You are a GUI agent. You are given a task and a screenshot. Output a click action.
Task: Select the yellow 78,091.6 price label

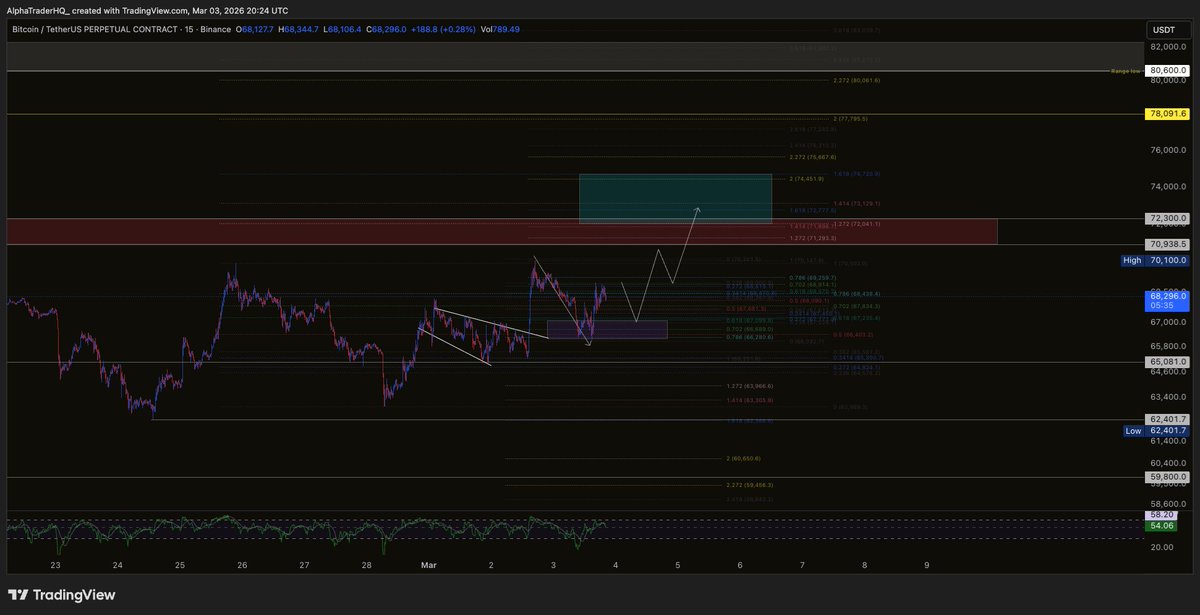point(1168,114)
